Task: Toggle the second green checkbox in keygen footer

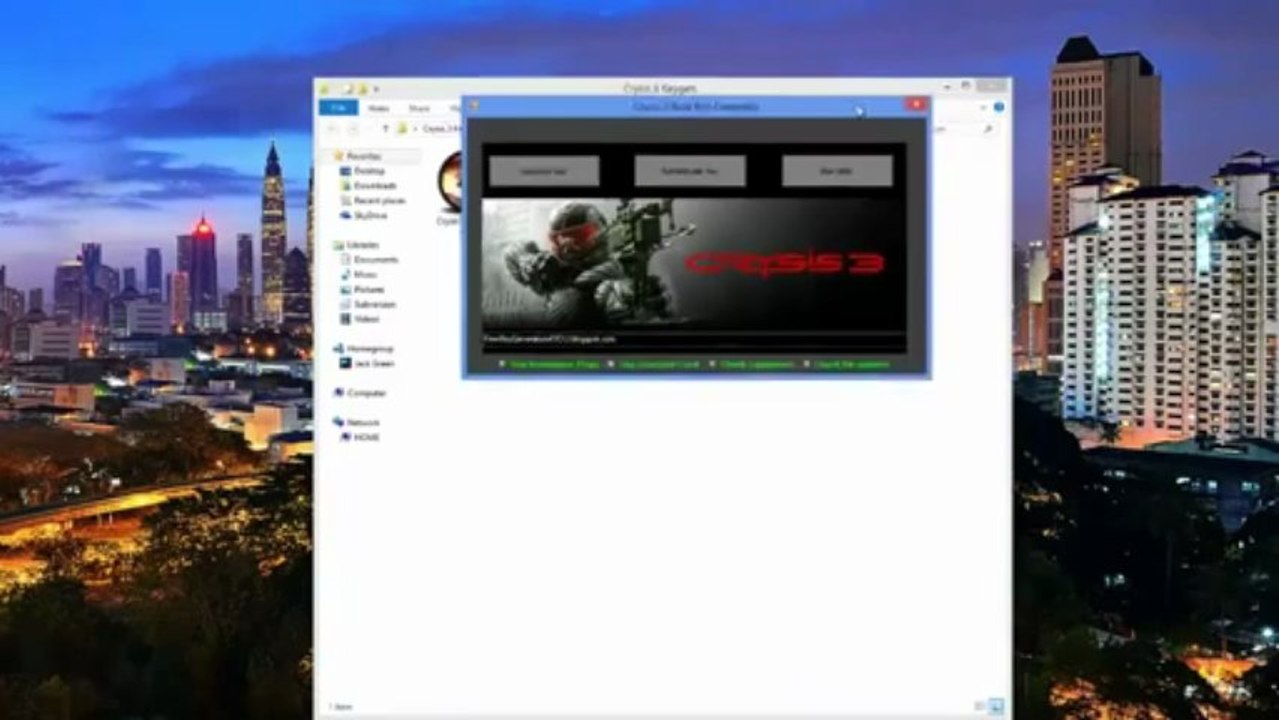Action: pos(611,365)
